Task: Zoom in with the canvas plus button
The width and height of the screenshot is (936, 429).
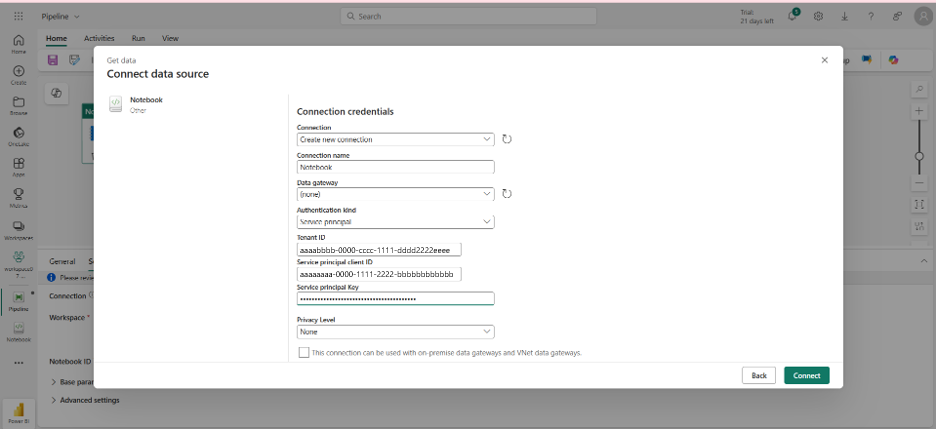Action: 919,111
